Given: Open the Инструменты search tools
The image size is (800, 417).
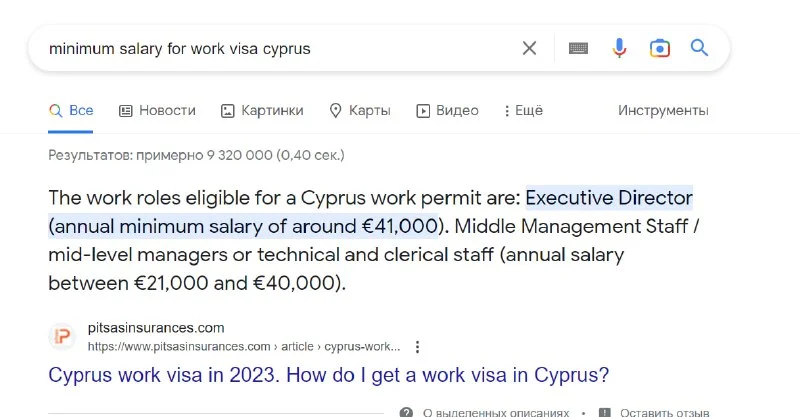Looking at the screenshot, I should coord(663,110).
